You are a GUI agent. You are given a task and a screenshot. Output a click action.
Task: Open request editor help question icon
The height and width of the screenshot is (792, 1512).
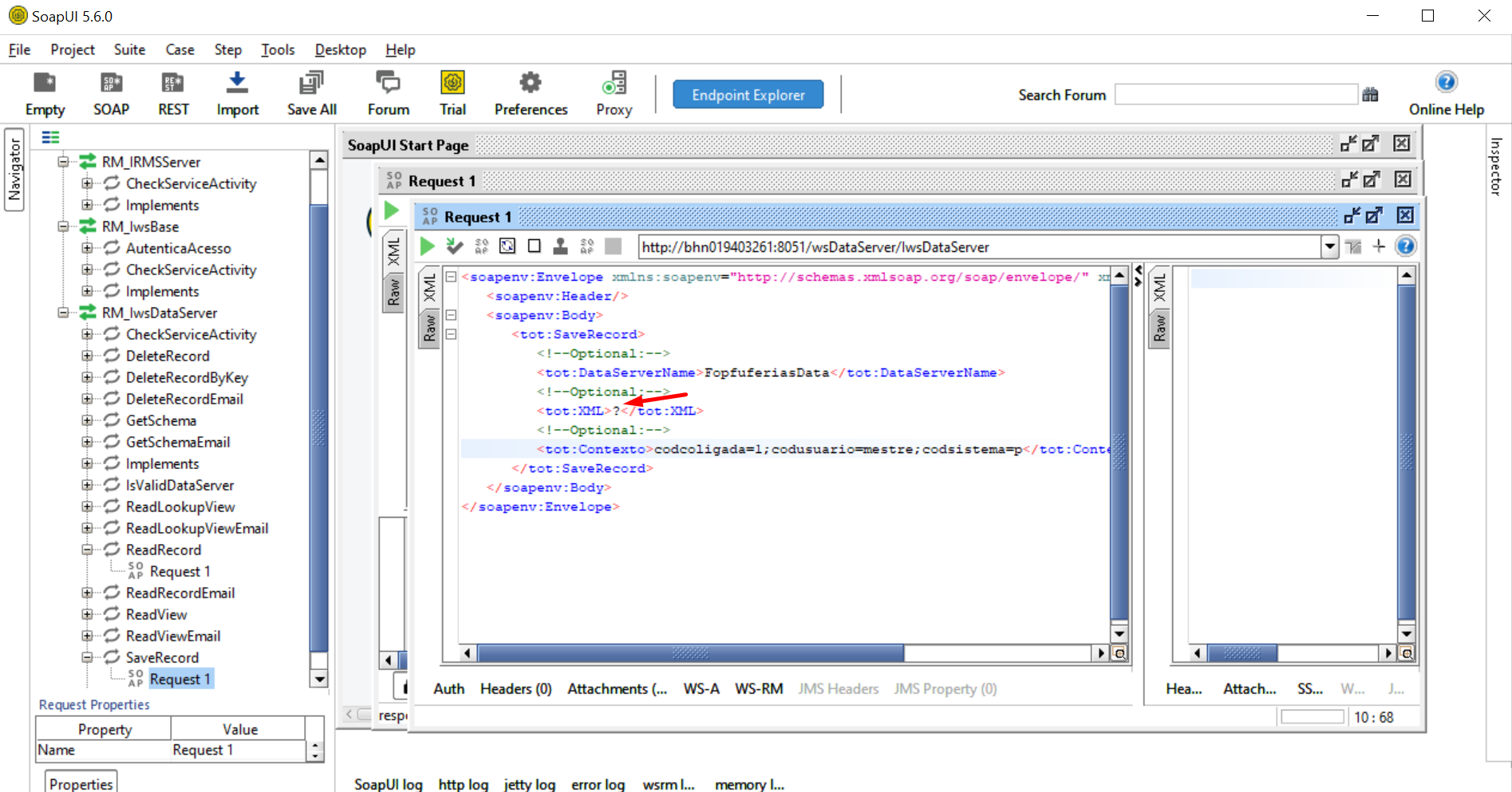coord(1406,246)
